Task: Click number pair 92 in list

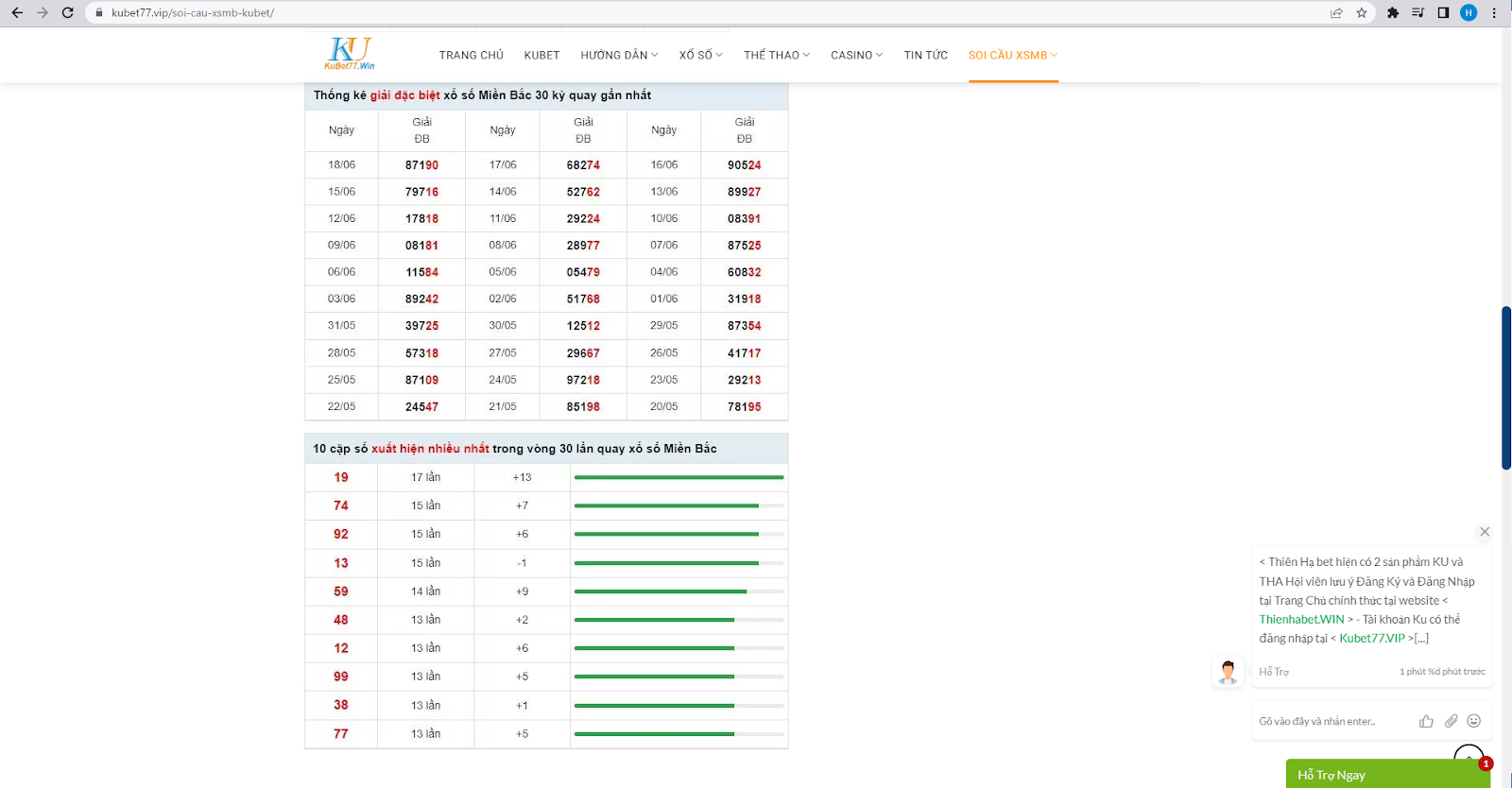Action: coord(341,534)
